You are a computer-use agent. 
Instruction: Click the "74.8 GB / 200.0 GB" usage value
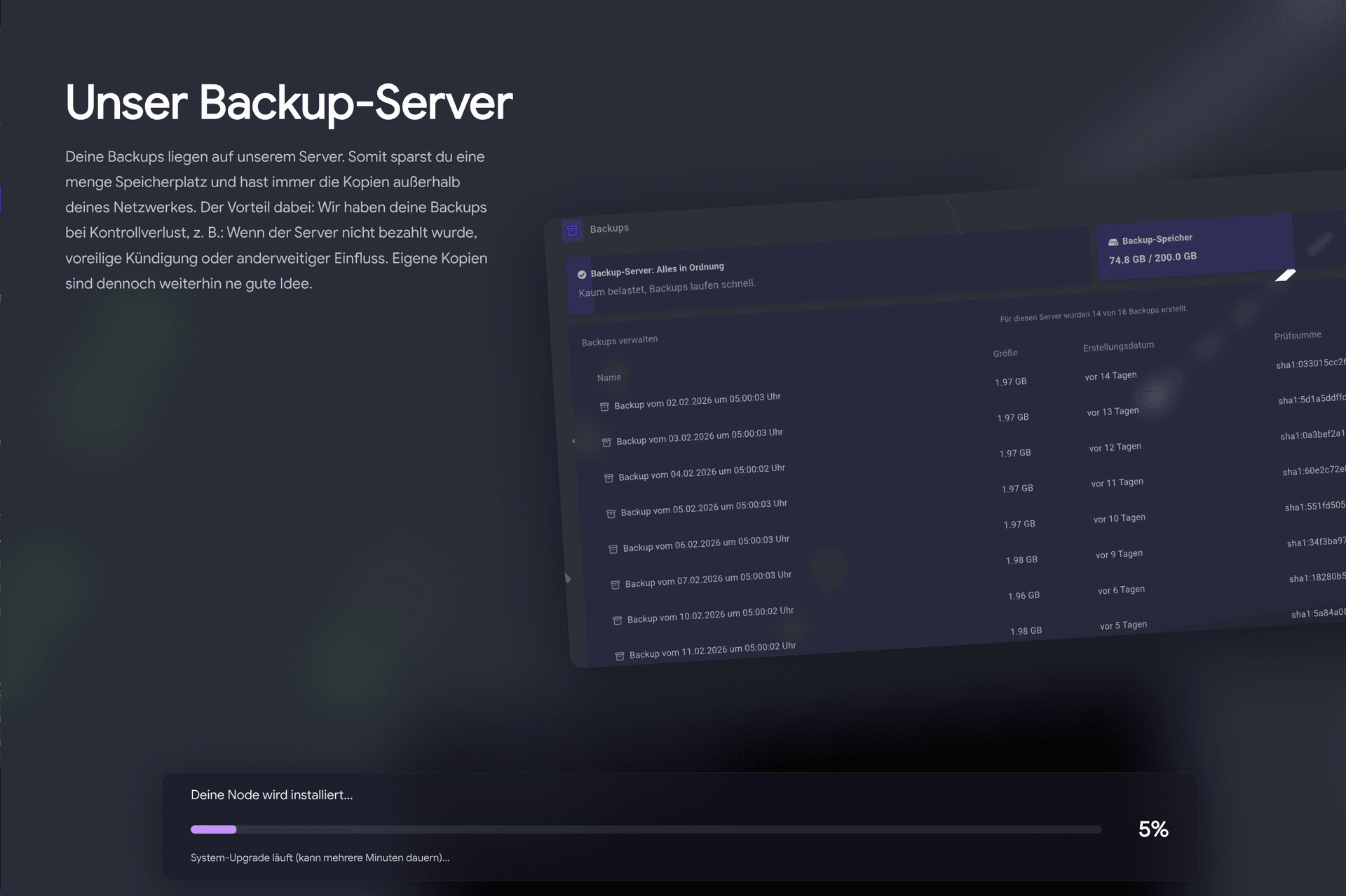[x=1153, y=258]
